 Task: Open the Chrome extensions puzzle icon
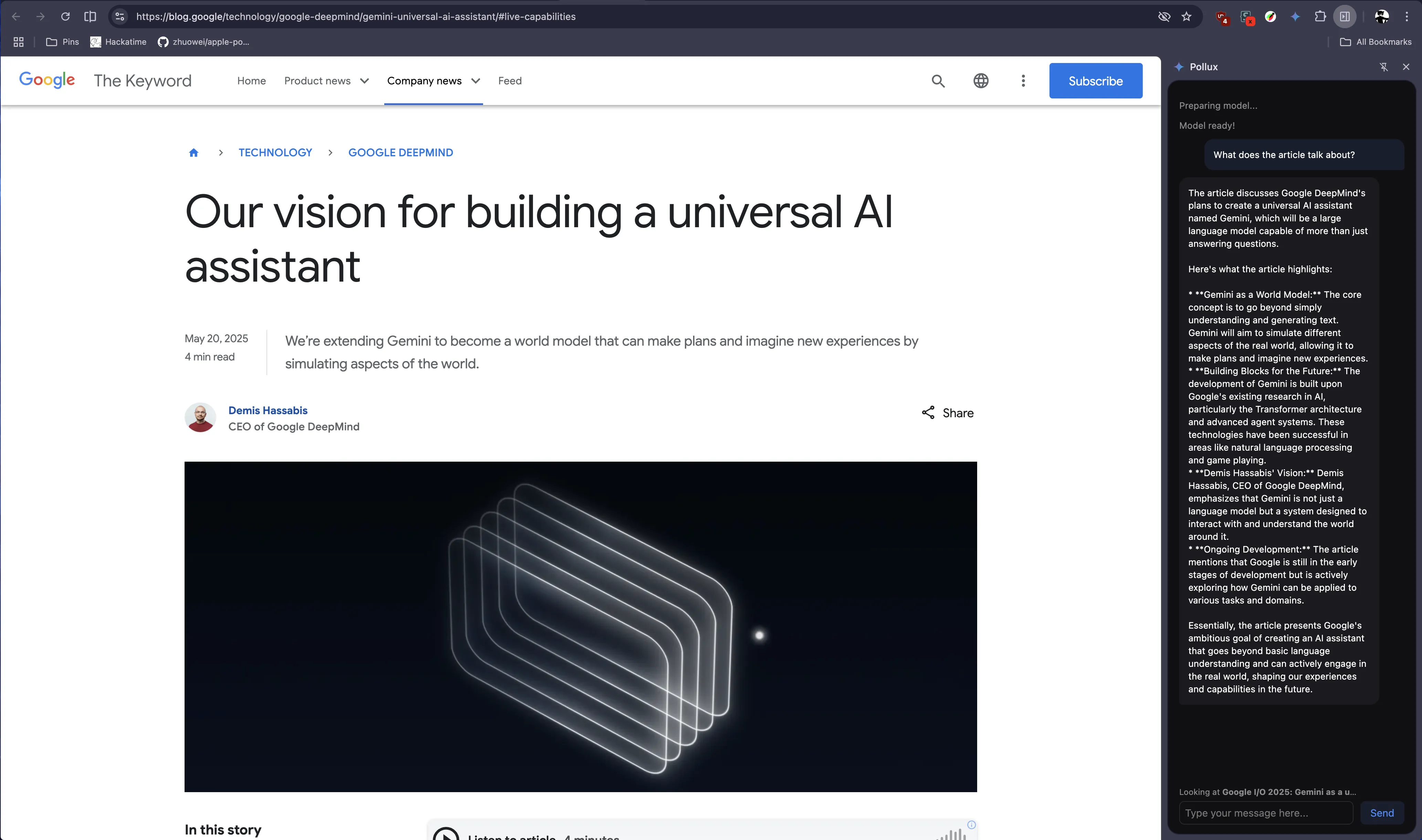1320,17
